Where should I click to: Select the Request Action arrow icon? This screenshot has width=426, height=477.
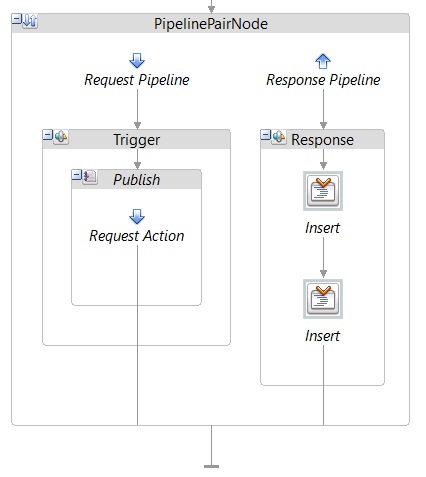tap(137, 217)
